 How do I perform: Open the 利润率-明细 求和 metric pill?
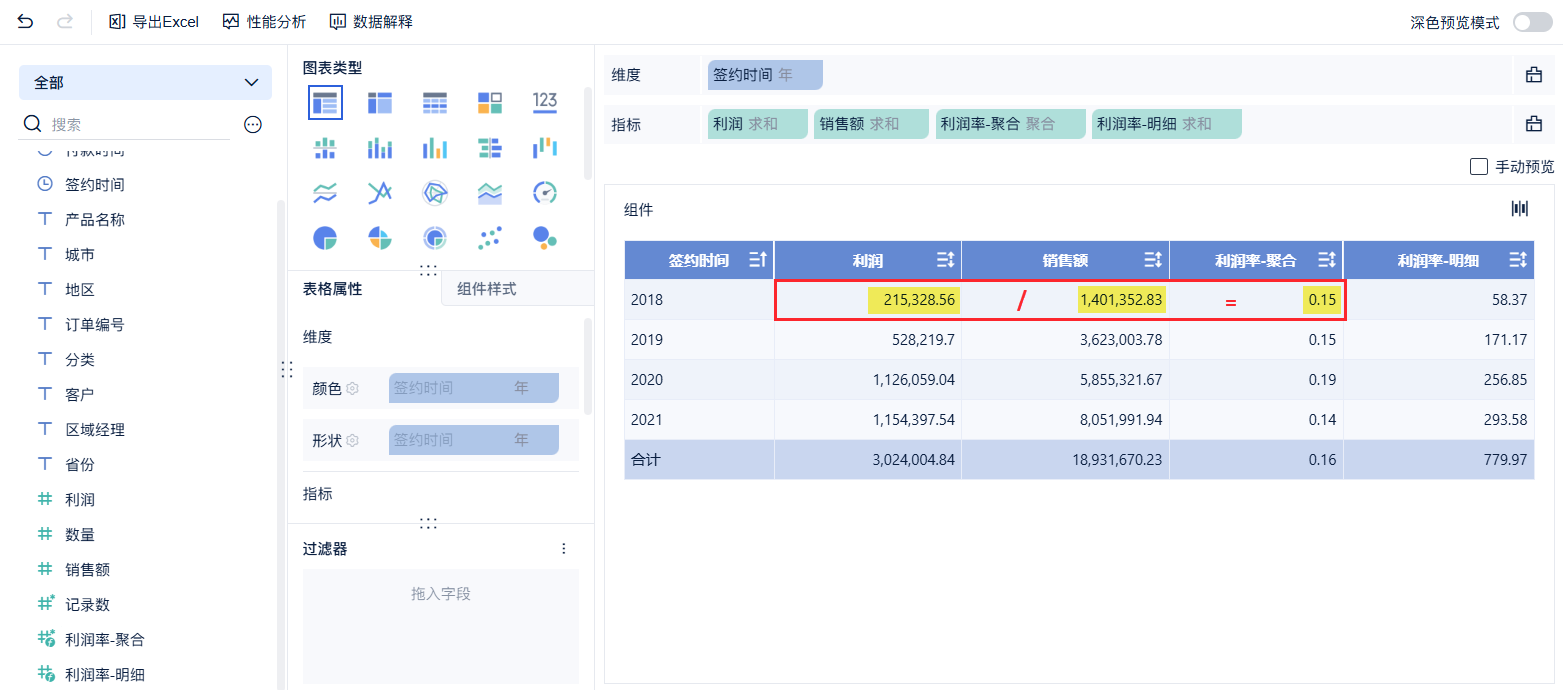1167,124
